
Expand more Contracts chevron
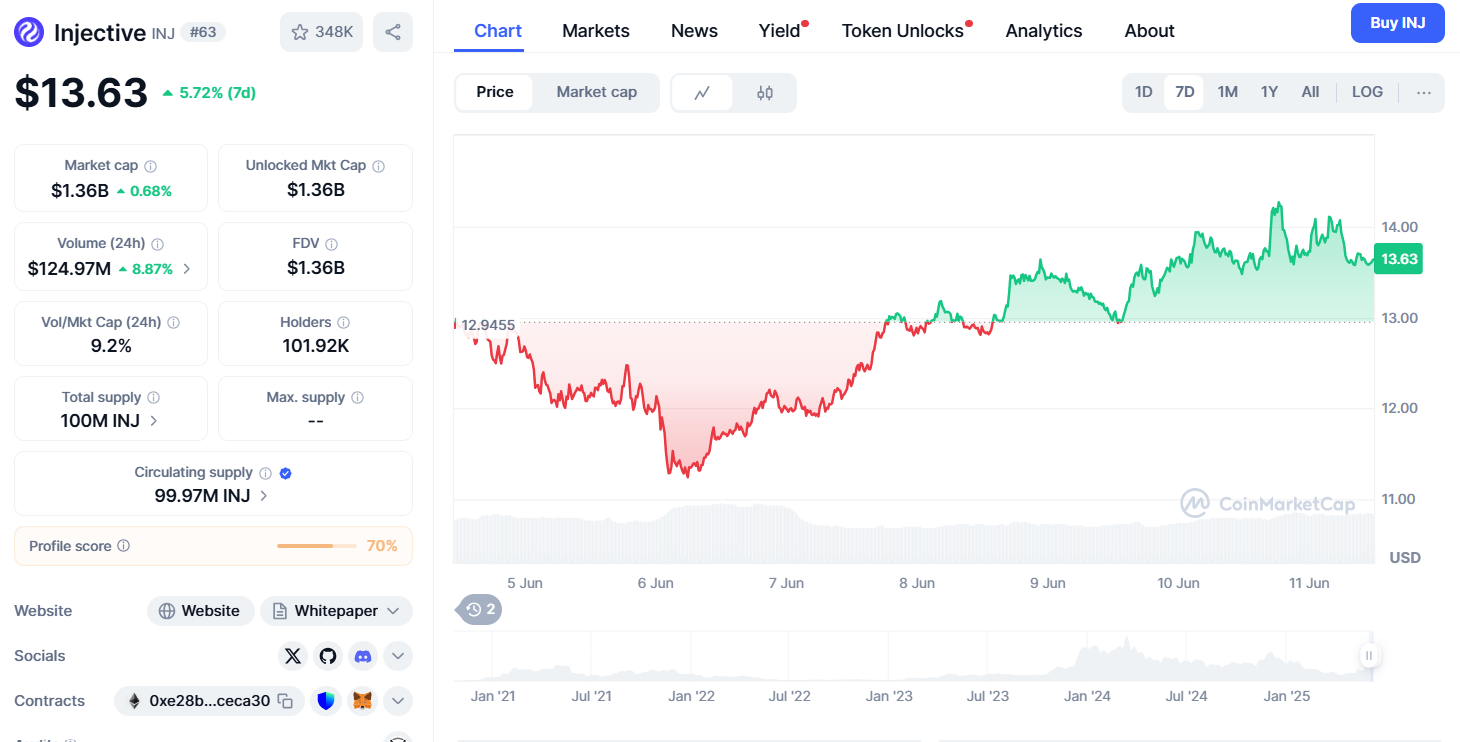(x=397, y=701)
